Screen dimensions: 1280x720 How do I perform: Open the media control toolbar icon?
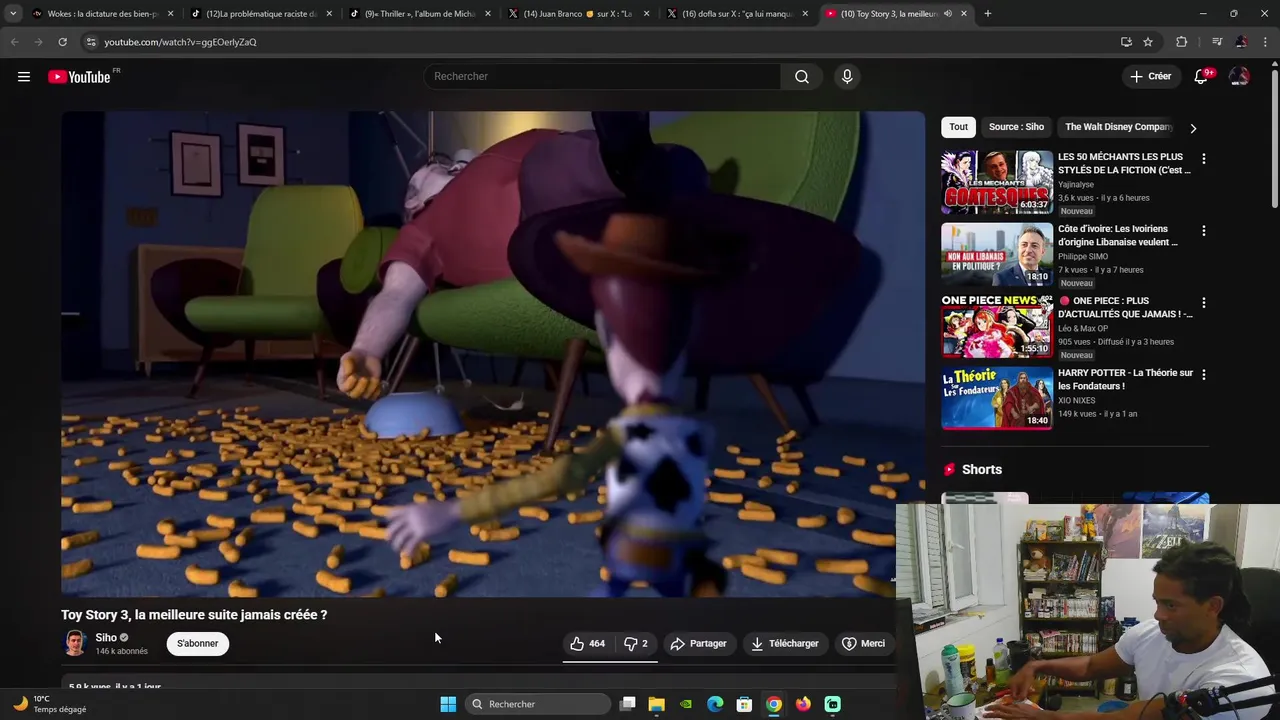[x=1217, y=42]
